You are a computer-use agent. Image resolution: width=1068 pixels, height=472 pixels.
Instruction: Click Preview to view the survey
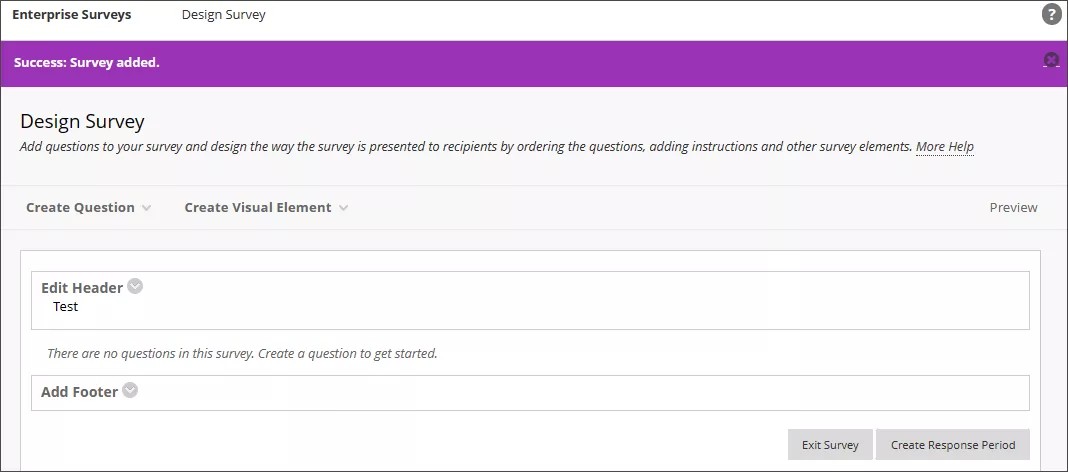1013,208
